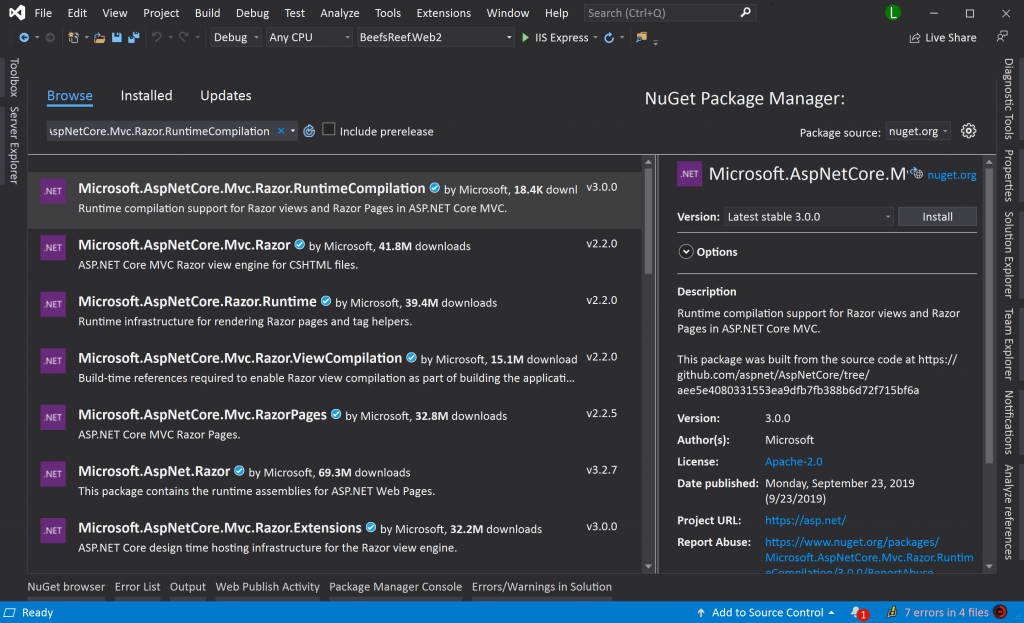Click Add to Source Control in status bar
This screenshot has width=1024, height=623.
coord(767,612)
